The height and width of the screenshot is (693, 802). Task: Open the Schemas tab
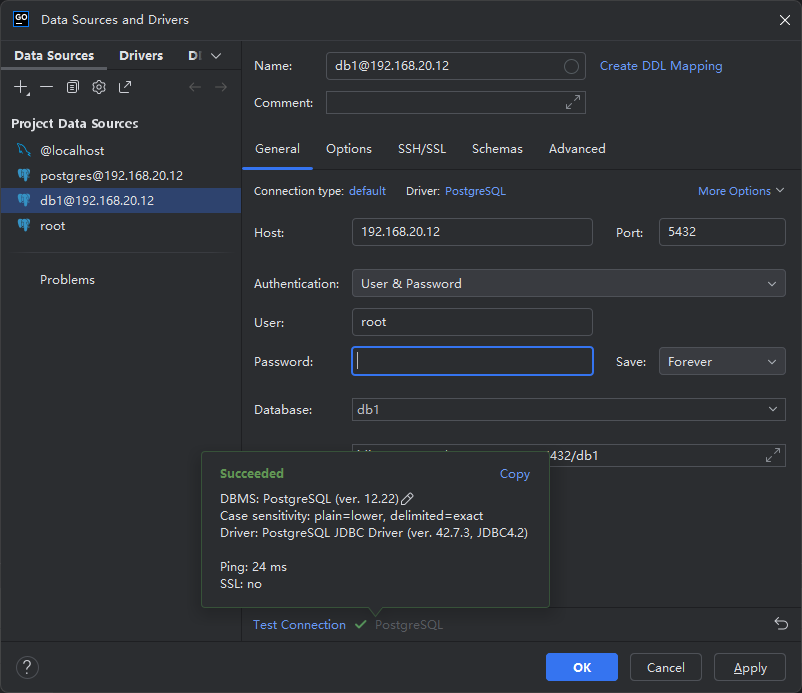coord(497,149)
